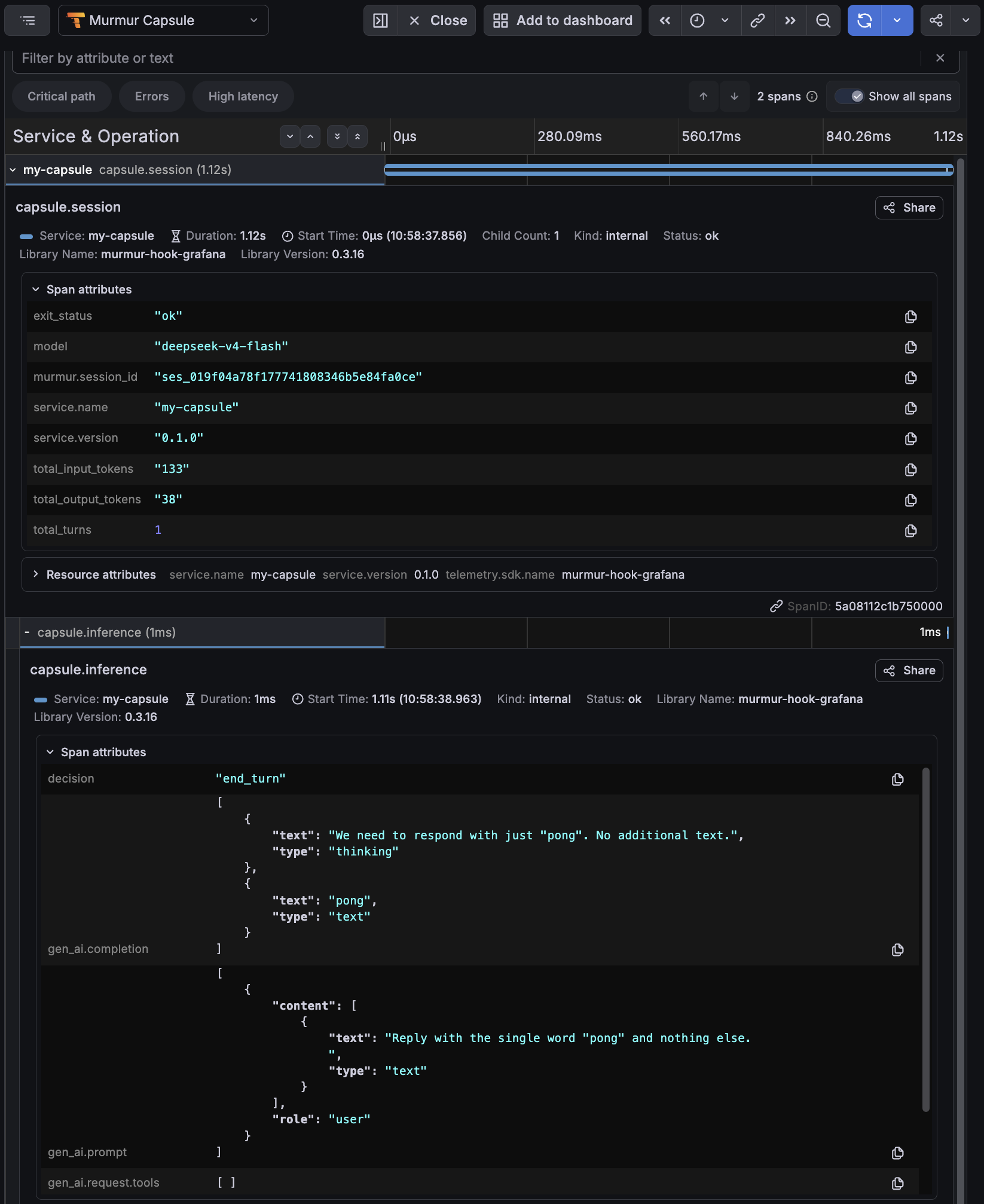Screen dimensions: 984x1204
Task: Show info about 2 spans count
Action: coord(812,96)
